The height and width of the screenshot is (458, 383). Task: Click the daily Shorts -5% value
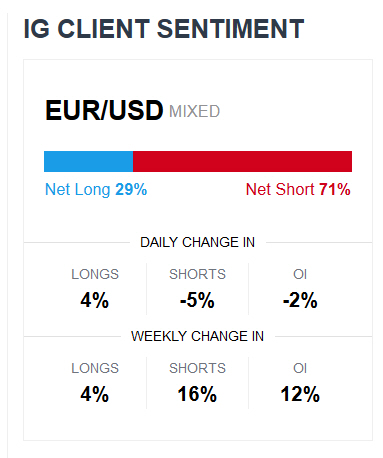(x=197, y=300)
